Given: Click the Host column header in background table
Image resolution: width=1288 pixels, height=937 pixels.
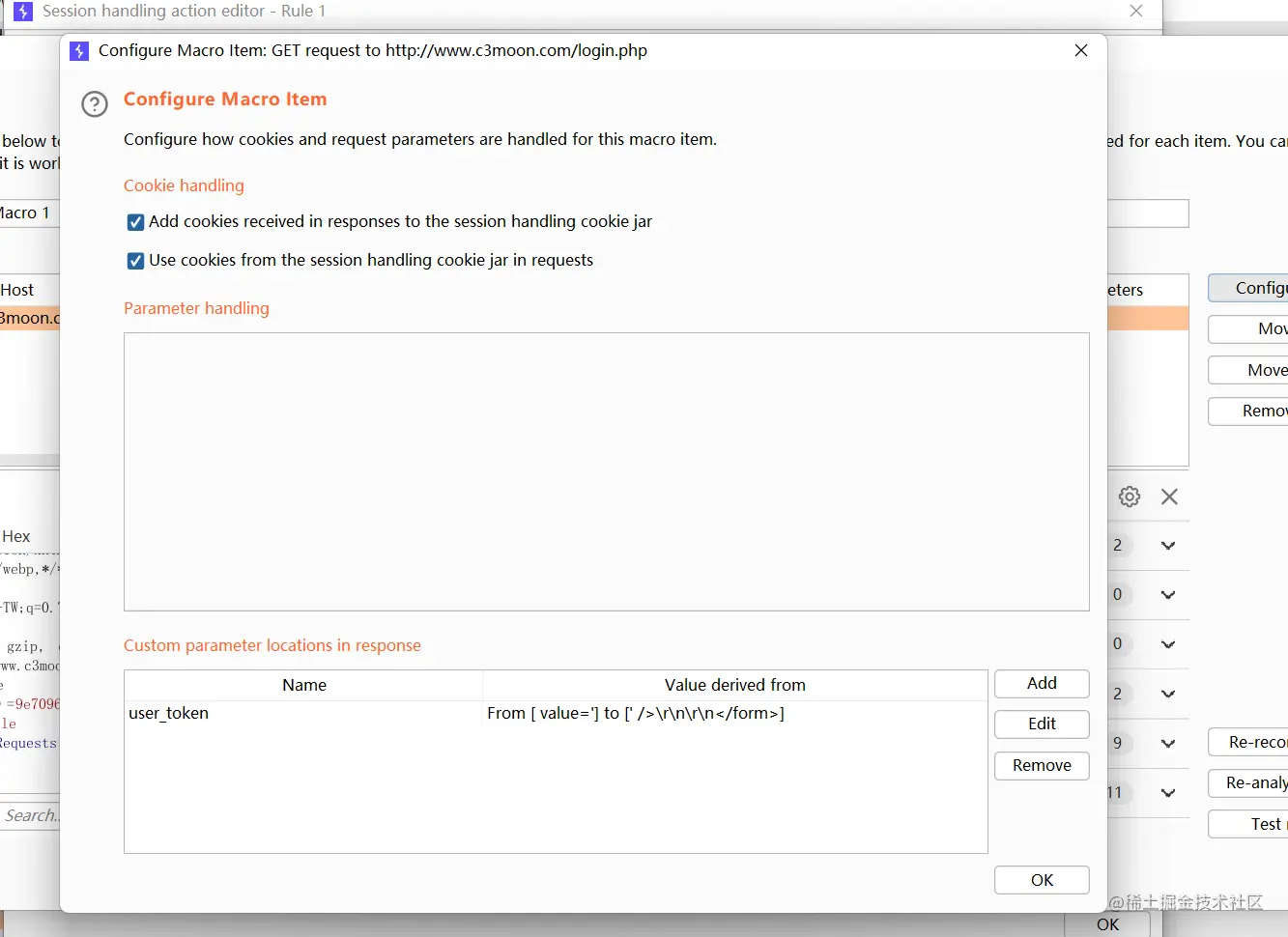Looking at the screenshot, I should coord(29,290).
